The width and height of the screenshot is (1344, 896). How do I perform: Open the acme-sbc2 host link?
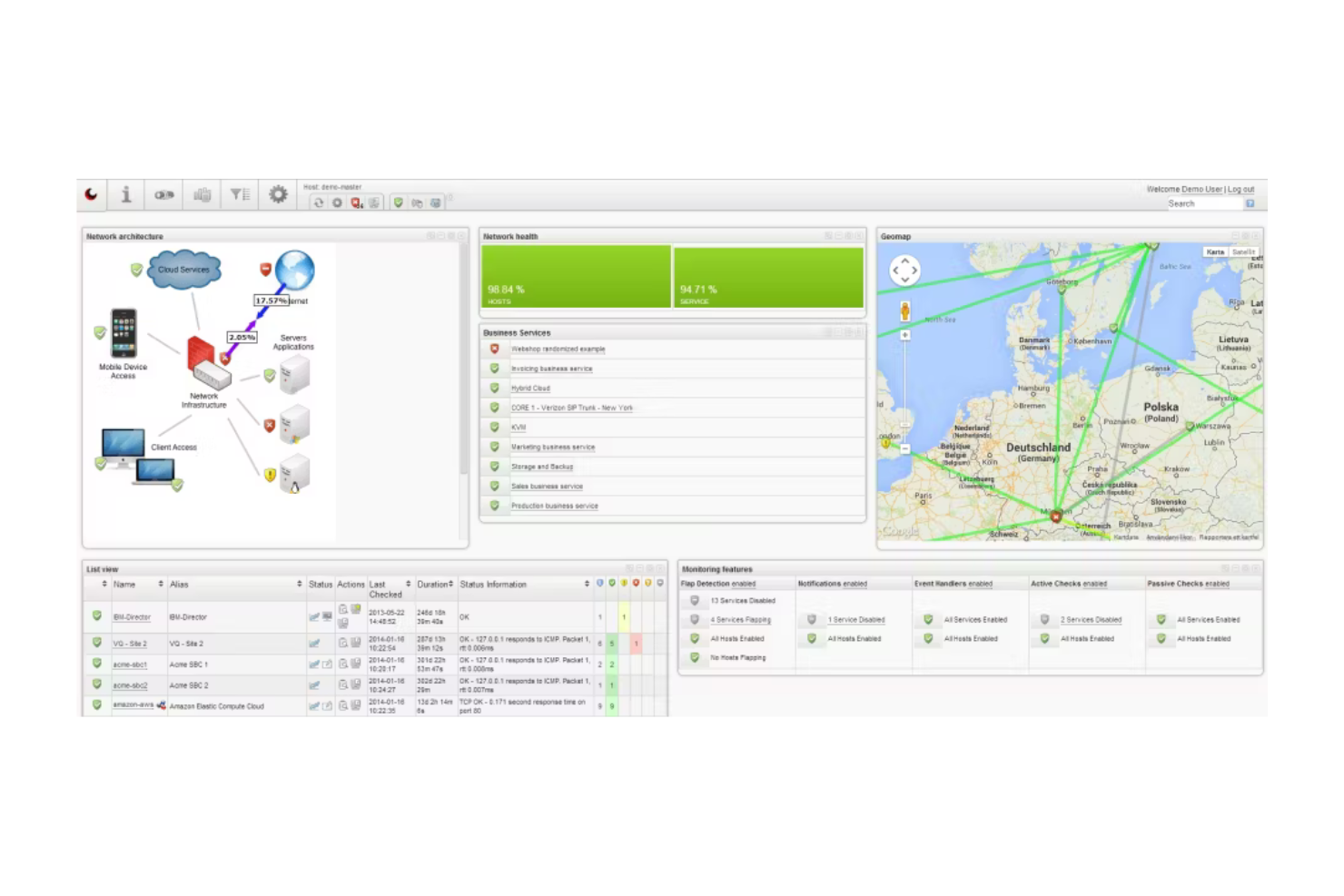pos(130,685)
